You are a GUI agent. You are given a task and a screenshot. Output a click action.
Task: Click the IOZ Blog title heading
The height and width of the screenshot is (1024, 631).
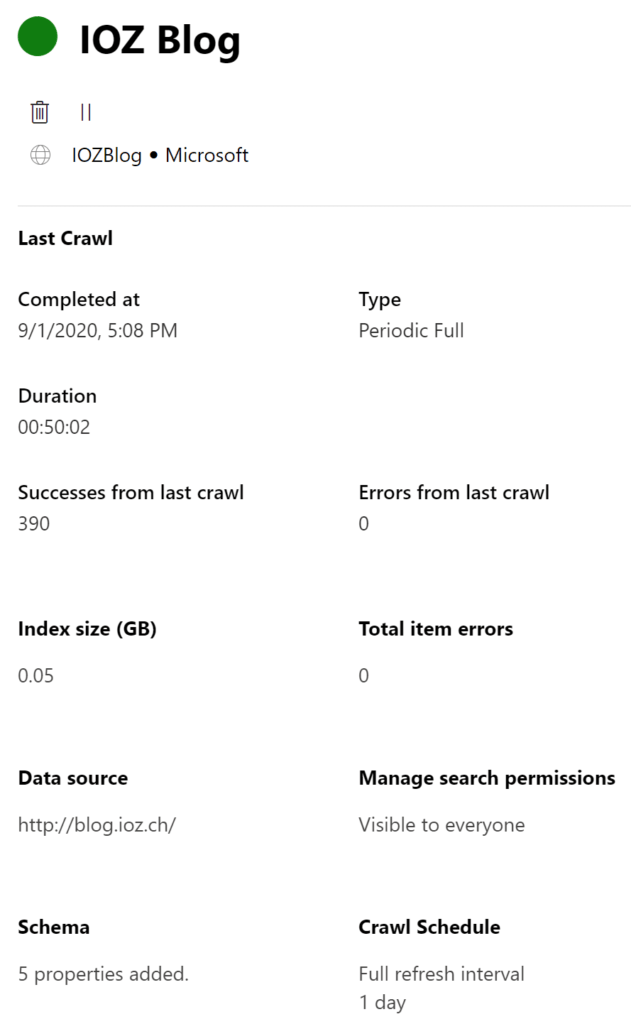point(160,40)
